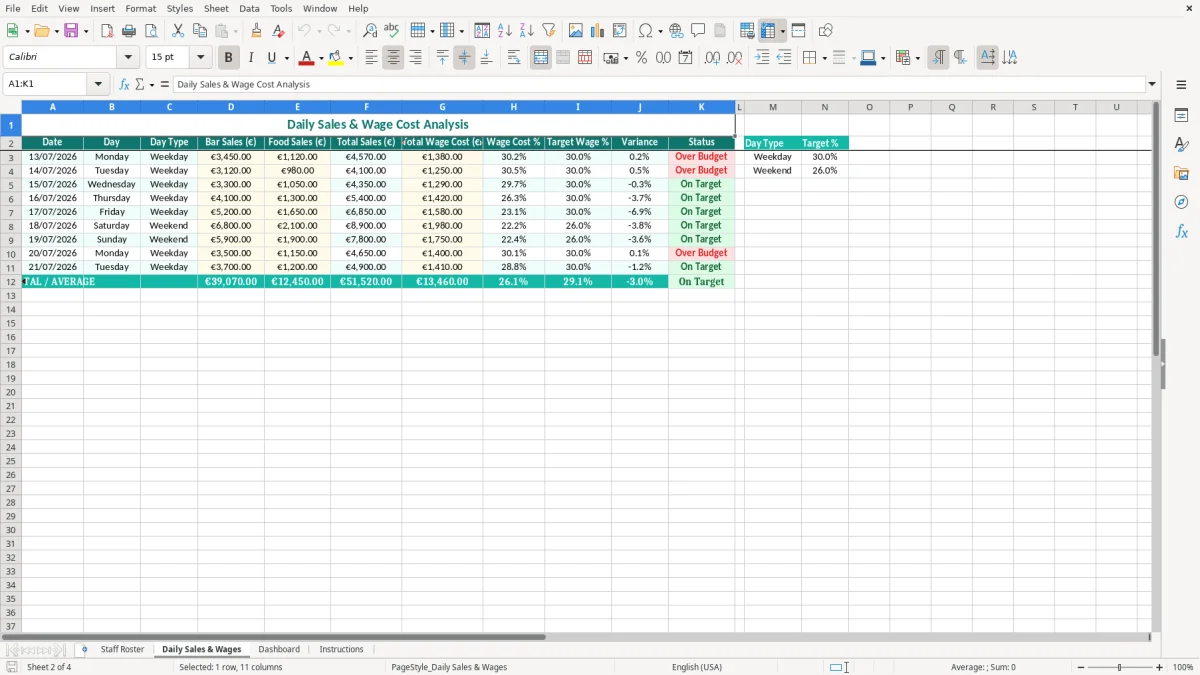This screenshot has height=675, width=1200.
Task: Click the Print icon
Action: point(129,31)
